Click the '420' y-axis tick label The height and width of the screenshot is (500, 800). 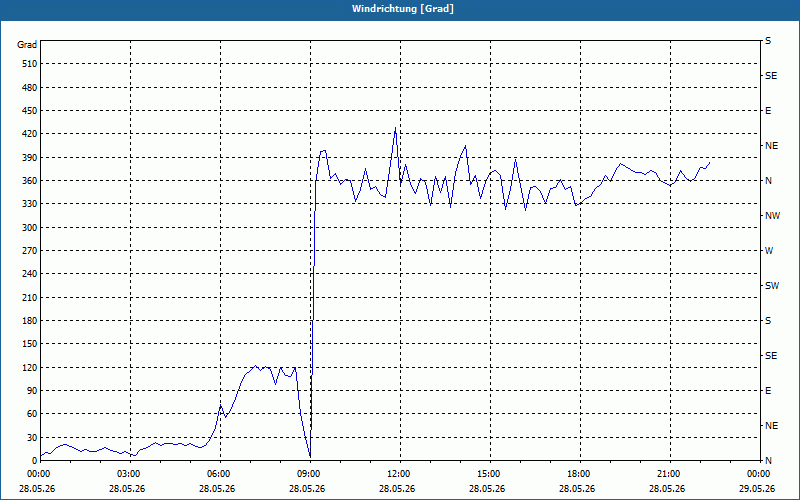(30, 134)
